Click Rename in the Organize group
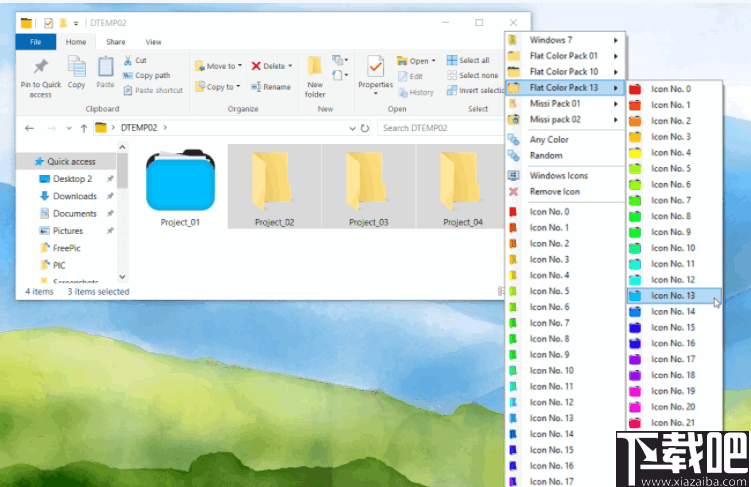751x487 pixels. click(271, 87)
